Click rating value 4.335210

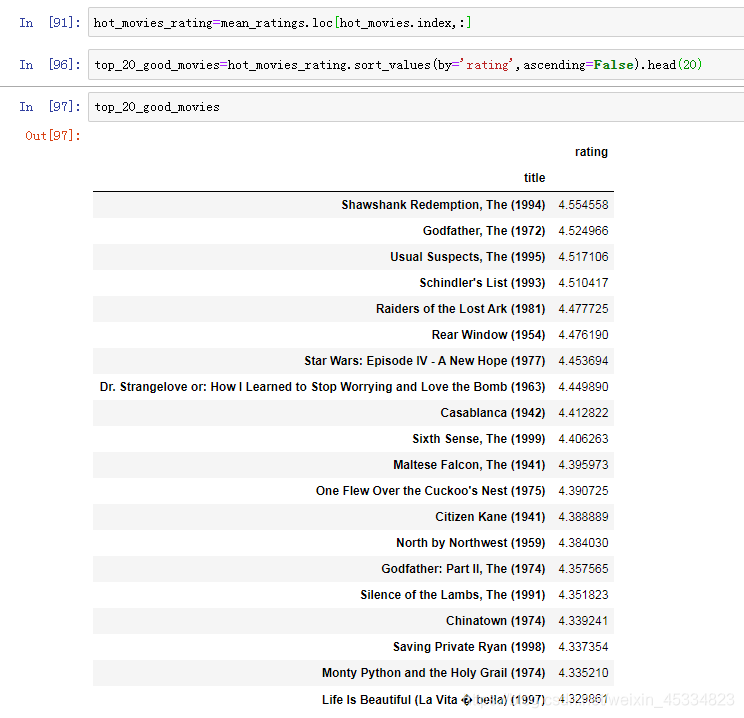pyautogui.click(x=583, y=673)
